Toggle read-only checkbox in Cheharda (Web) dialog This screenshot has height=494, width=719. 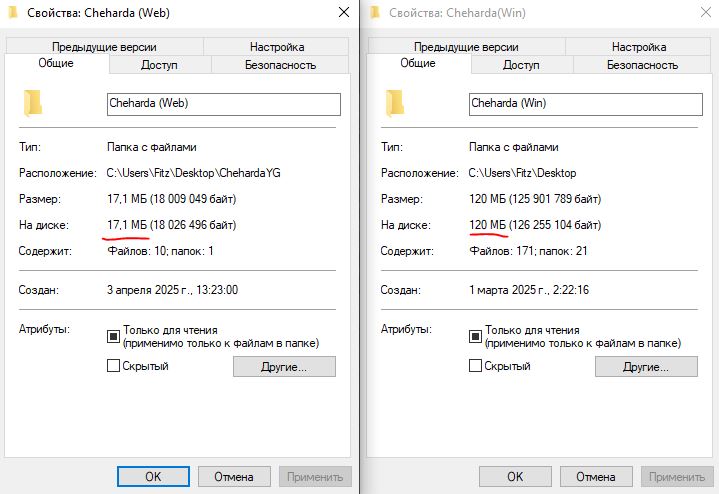(113, 336)
